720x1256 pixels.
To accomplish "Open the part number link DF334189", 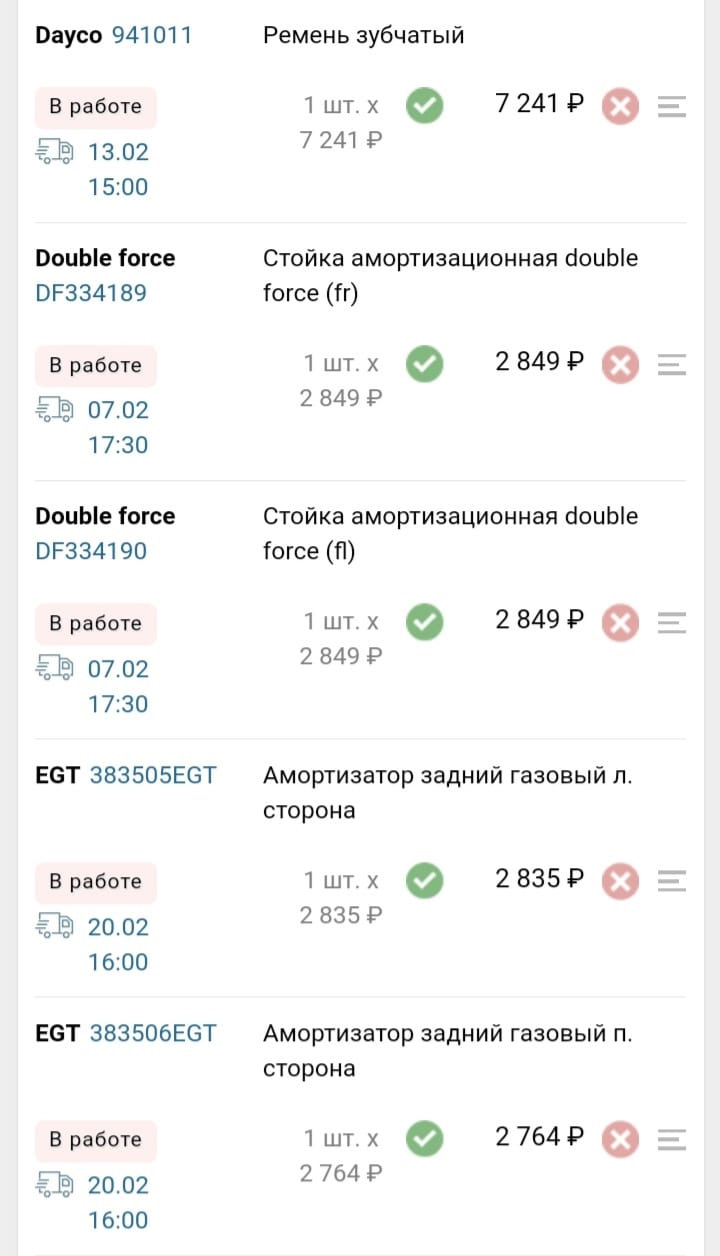I will [x=91, y=292].
